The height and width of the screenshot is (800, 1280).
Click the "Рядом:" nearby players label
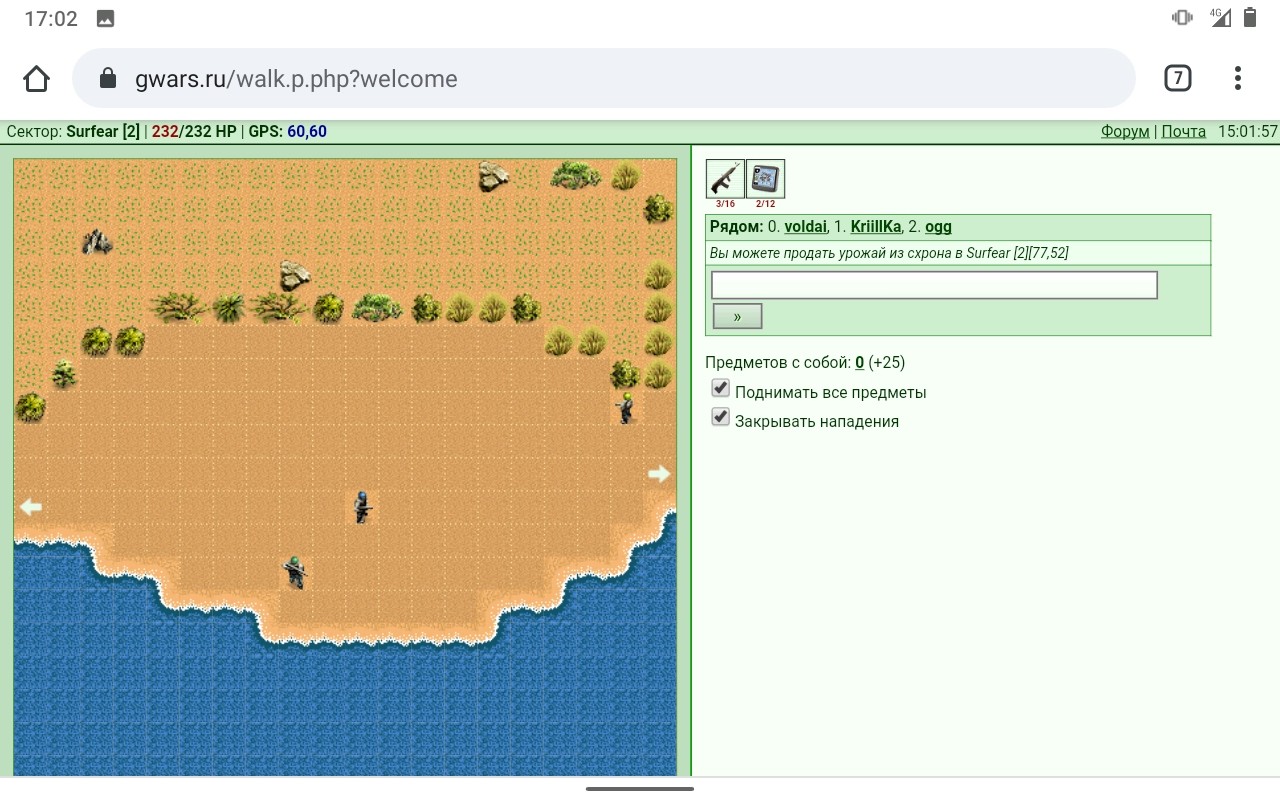tap(737, 227)
